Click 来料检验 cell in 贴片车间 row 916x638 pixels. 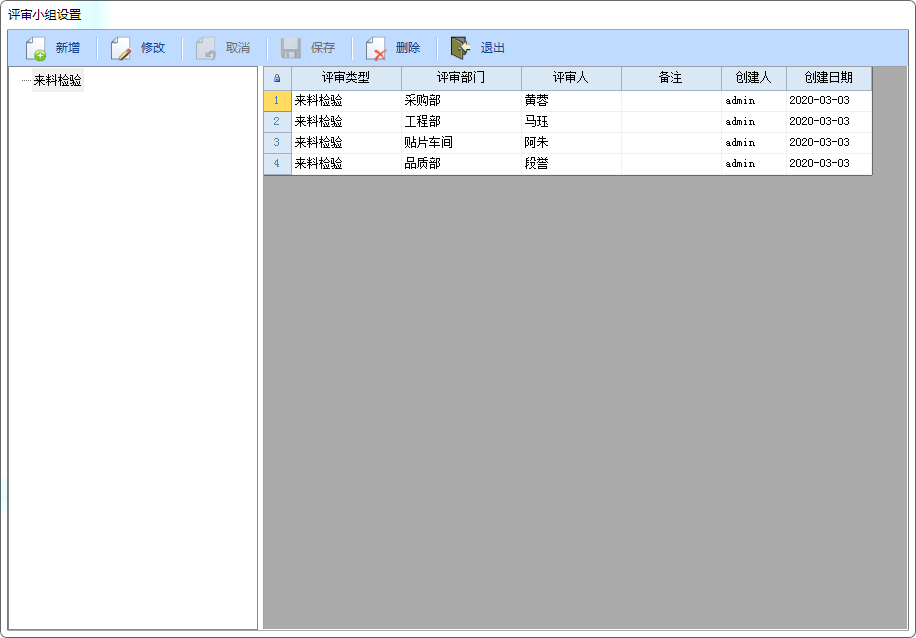[x=346, y=143]
